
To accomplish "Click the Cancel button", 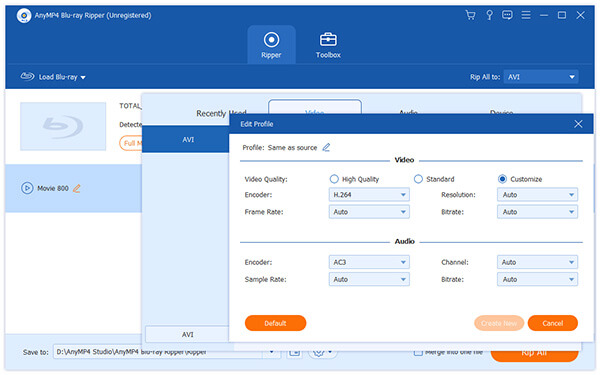I will point(552,323).
